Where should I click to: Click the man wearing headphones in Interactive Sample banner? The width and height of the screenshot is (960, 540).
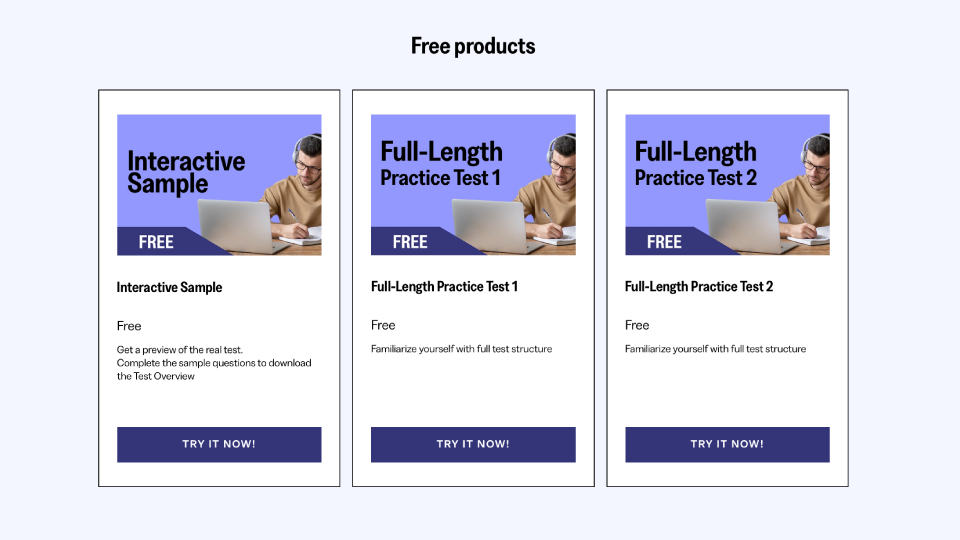pos(300,185)
